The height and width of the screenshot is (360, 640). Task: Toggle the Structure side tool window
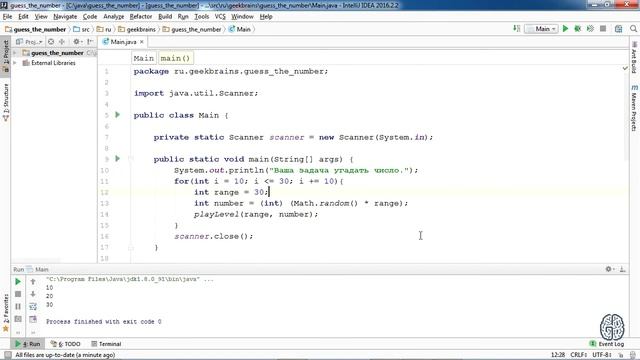(5, 103)
